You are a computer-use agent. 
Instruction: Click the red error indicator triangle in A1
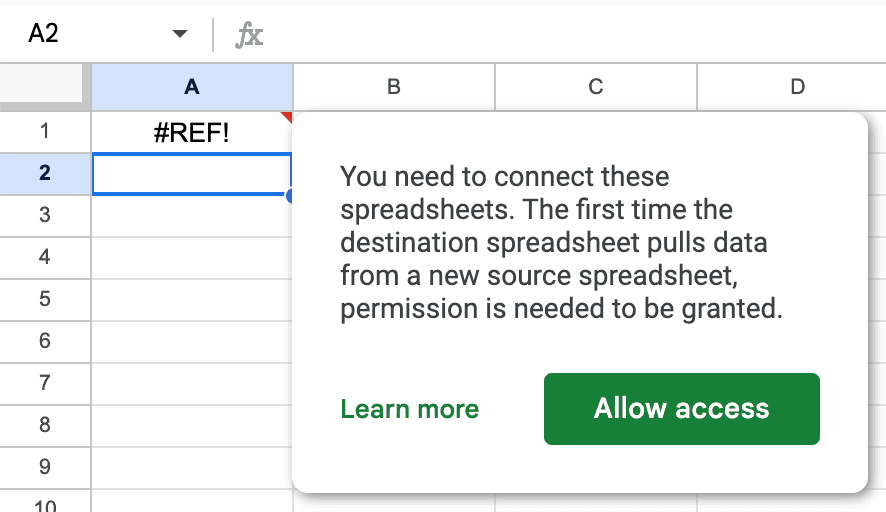pos(288,116)
